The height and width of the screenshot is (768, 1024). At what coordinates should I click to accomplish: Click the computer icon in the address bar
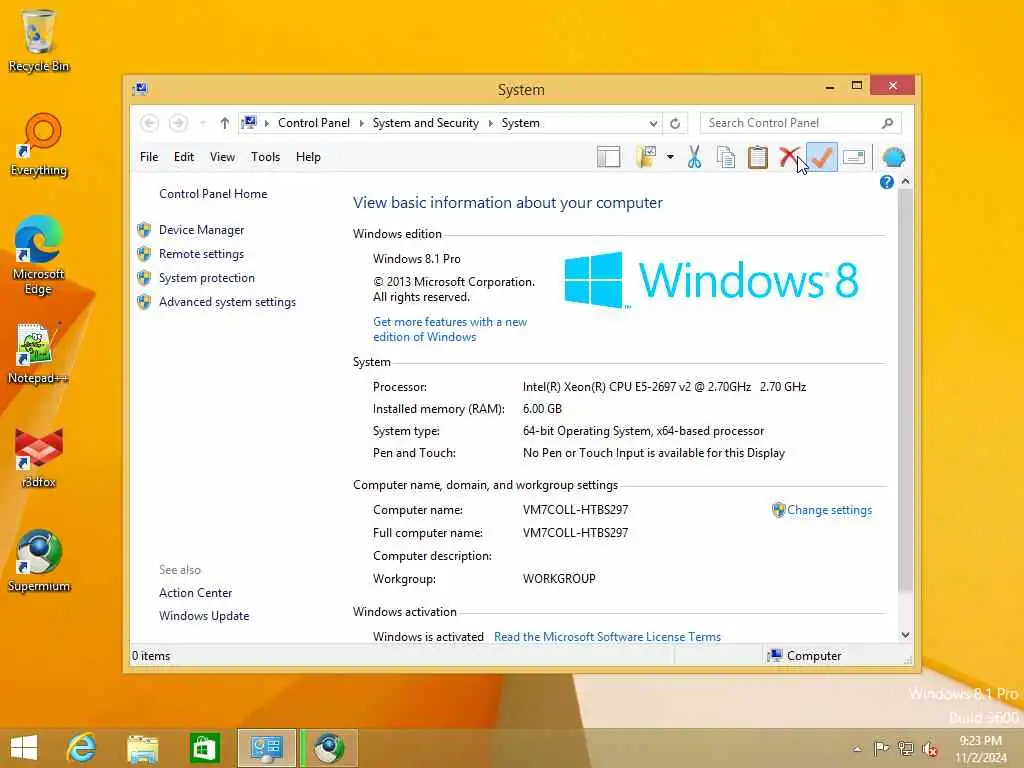tap(249, 122)
